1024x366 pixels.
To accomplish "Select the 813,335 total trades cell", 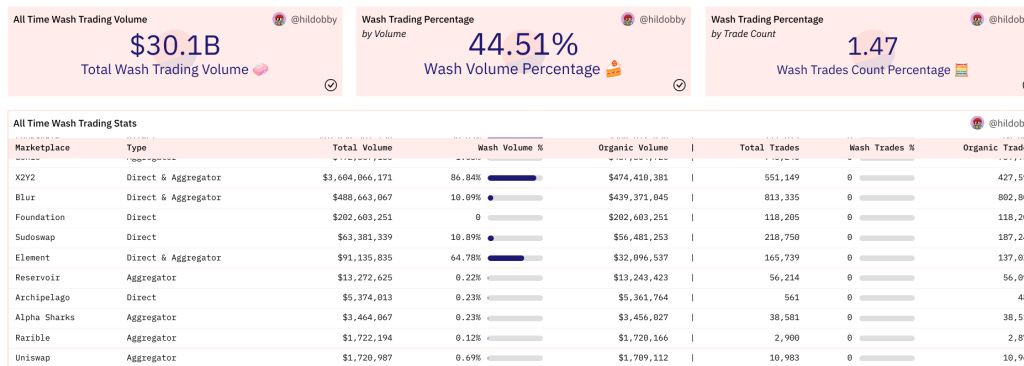I will (x=782, y=197).
